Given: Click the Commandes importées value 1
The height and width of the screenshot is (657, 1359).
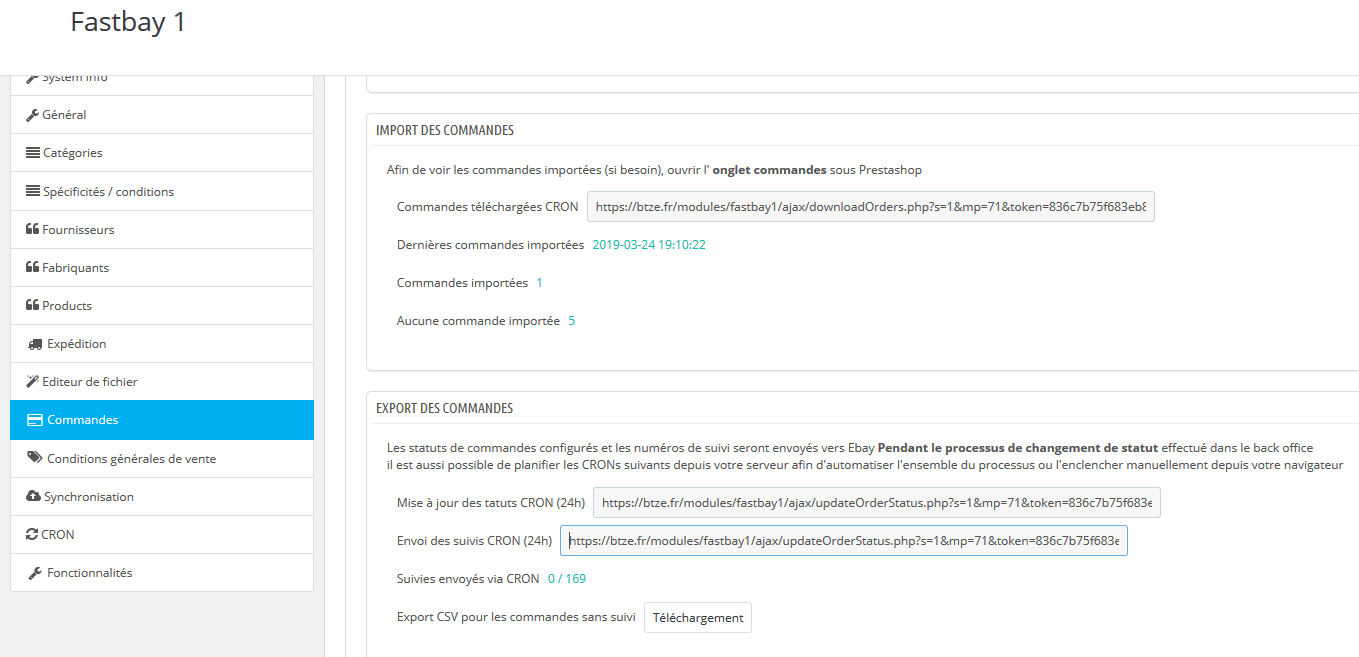Looking at the screenshot, I should pyautogui.click(x=540, y=283).
